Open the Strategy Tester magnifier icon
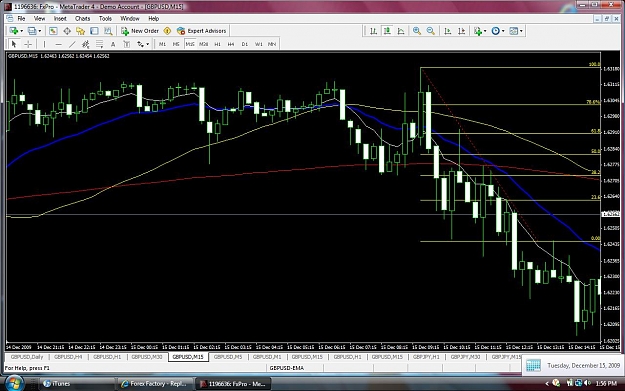 pyautogui.click(x=108, y=31)
